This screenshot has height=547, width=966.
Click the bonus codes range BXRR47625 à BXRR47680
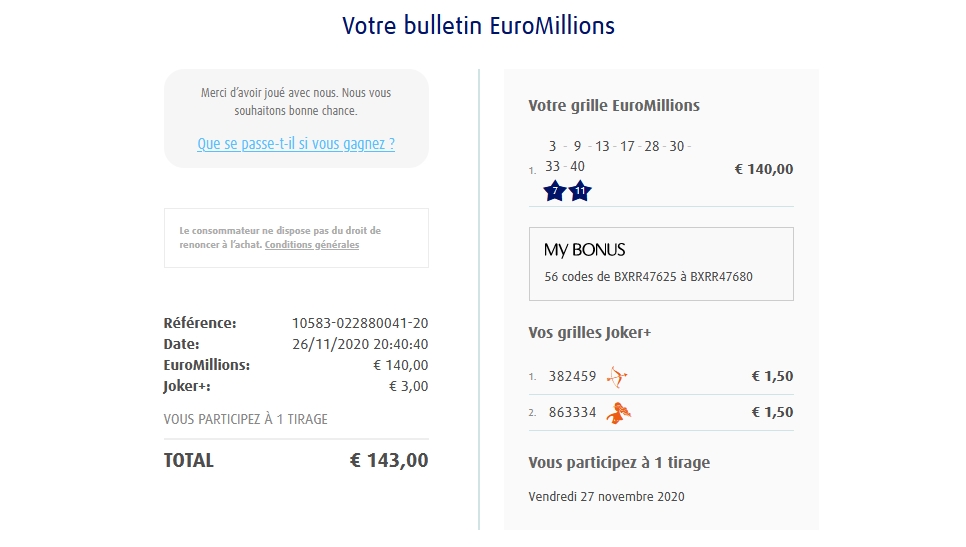pyautogui.click(x=648, y=277)
